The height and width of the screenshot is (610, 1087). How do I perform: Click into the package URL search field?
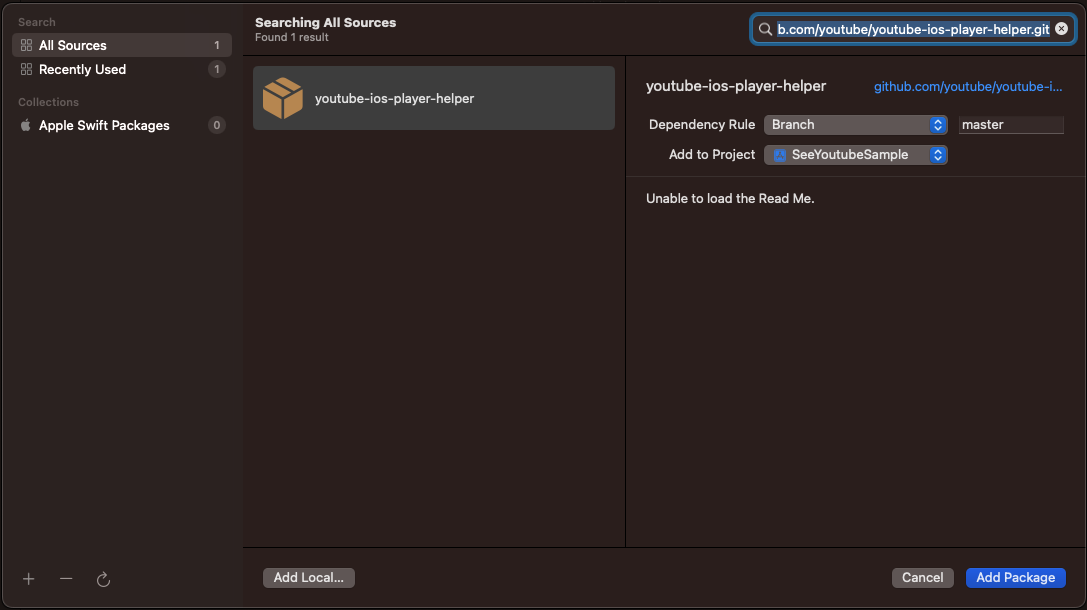(913, 29)
